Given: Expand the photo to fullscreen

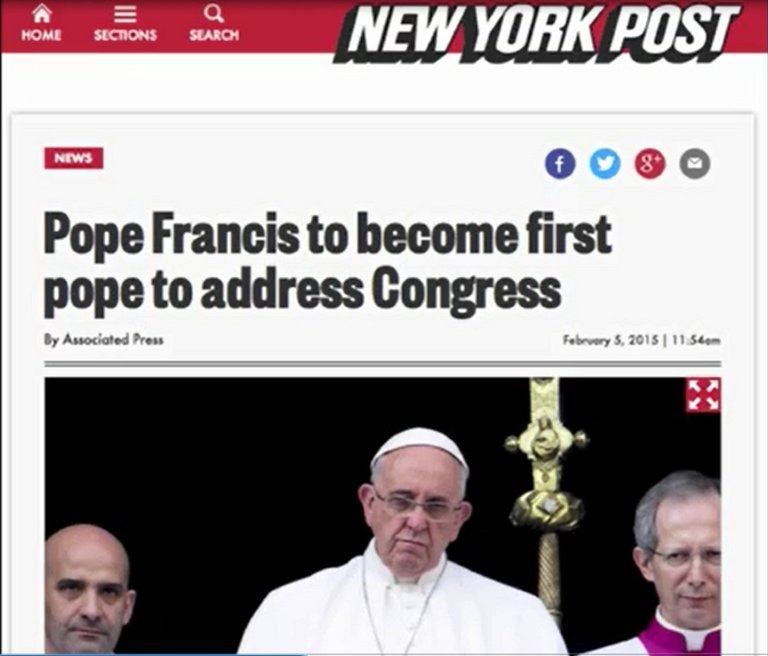Looking at the screenshot, I should tap(703, 395).
